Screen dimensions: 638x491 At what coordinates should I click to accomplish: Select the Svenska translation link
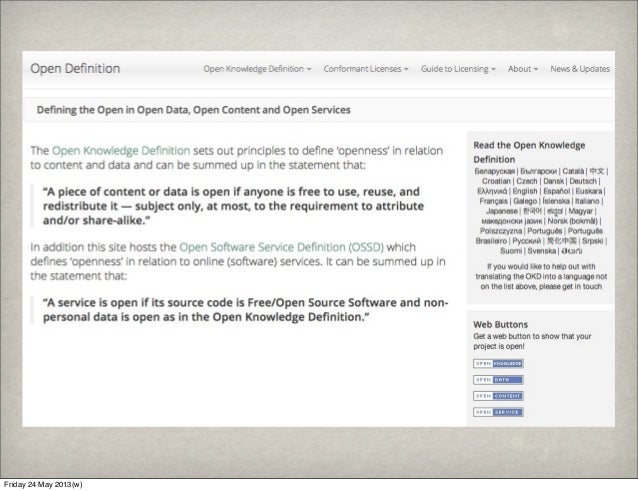coord(542,251)
